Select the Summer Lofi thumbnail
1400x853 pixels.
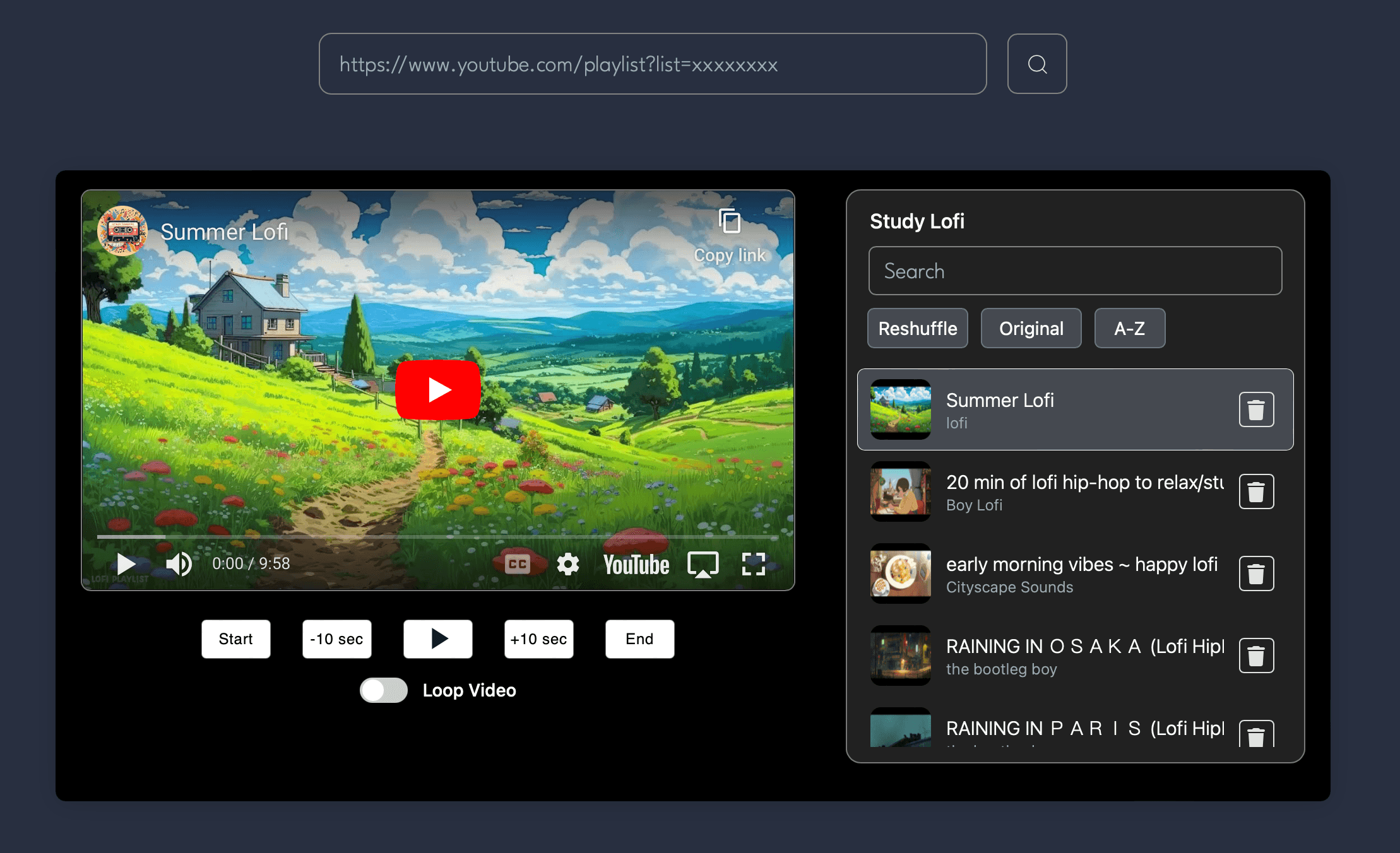pyautogui.click(x=901, y=409)
